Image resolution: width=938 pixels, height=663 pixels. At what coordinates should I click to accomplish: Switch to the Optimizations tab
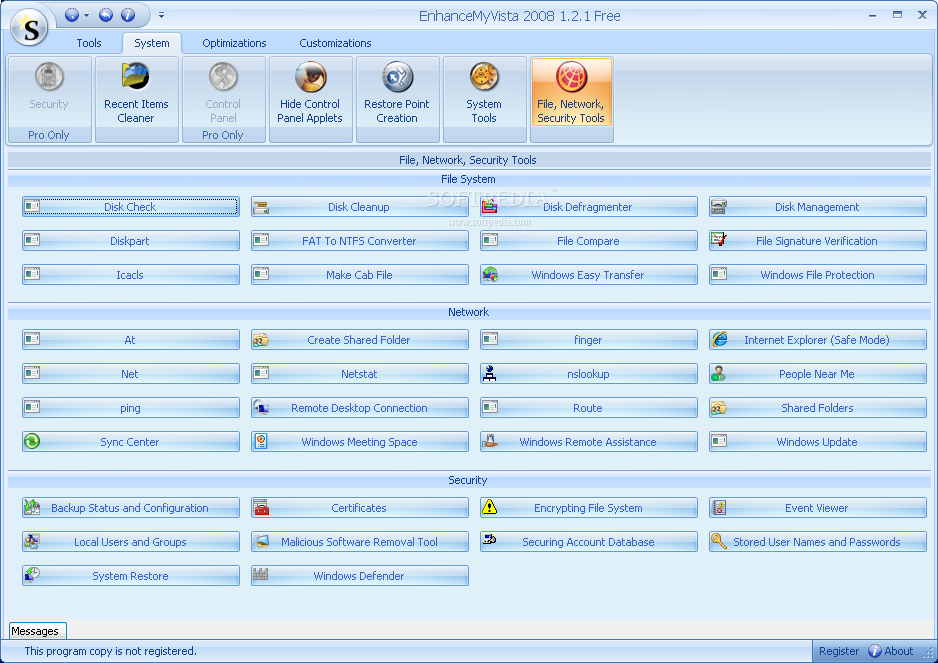click(234, 43)
